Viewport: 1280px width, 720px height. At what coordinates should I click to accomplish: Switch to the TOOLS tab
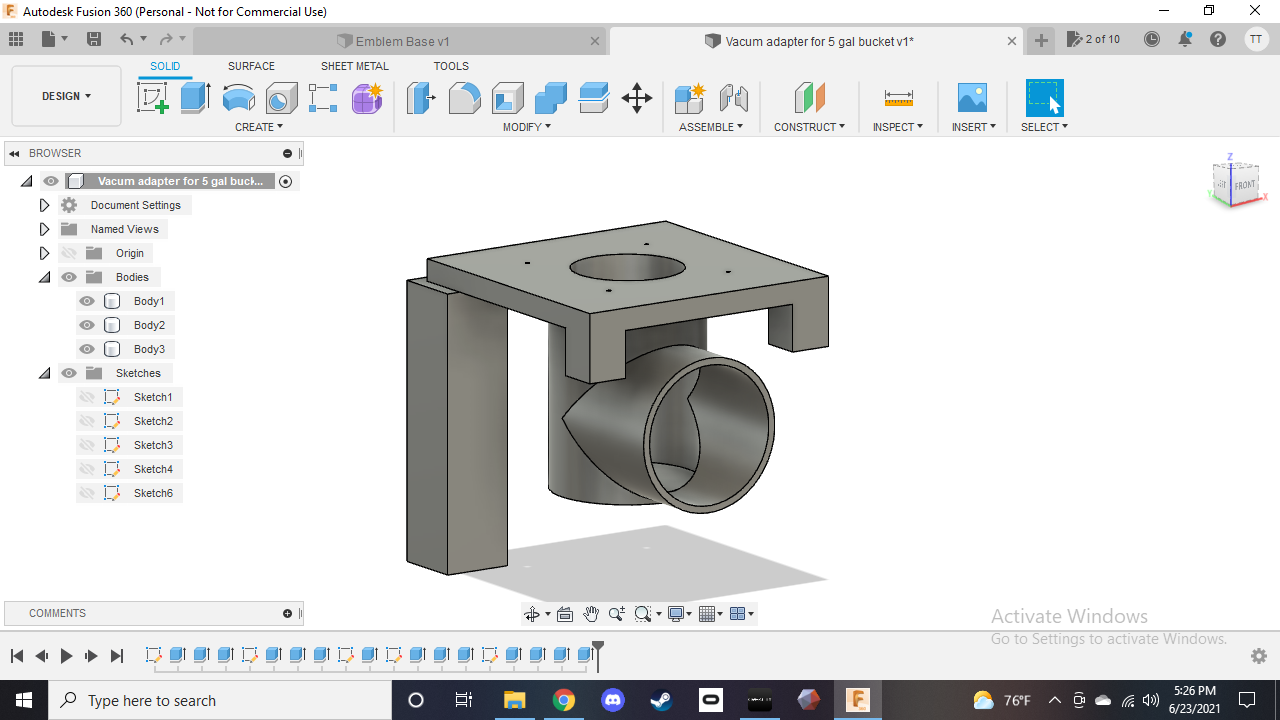click(451, 66)
